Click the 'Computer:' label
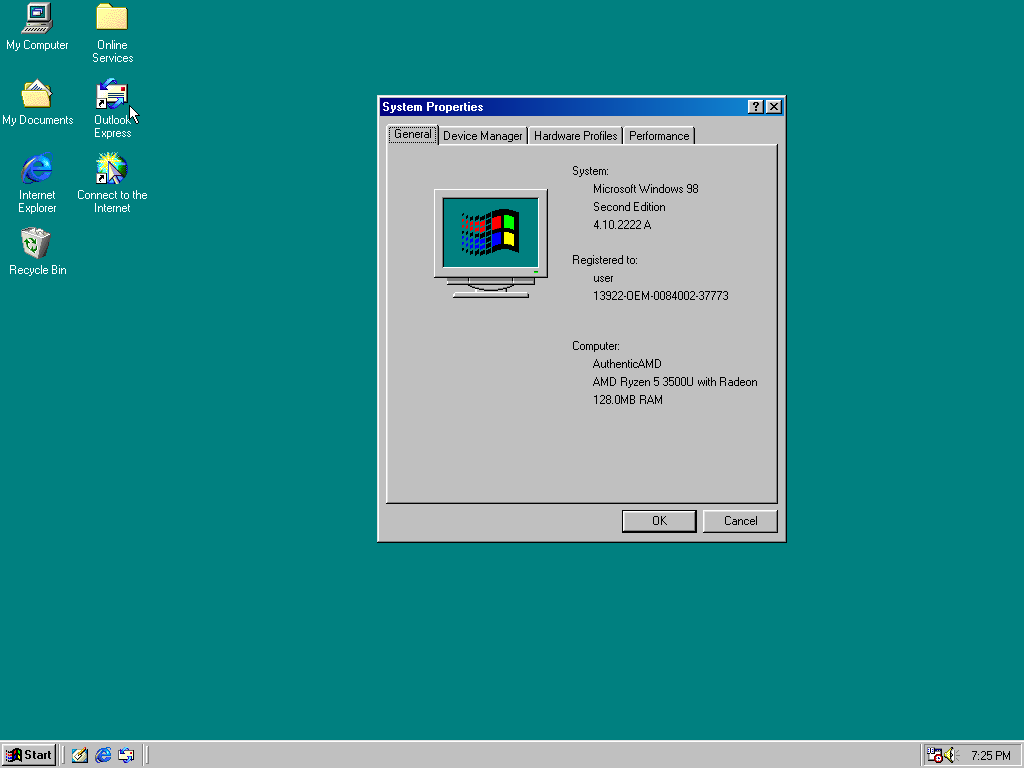 pos(596,346)
